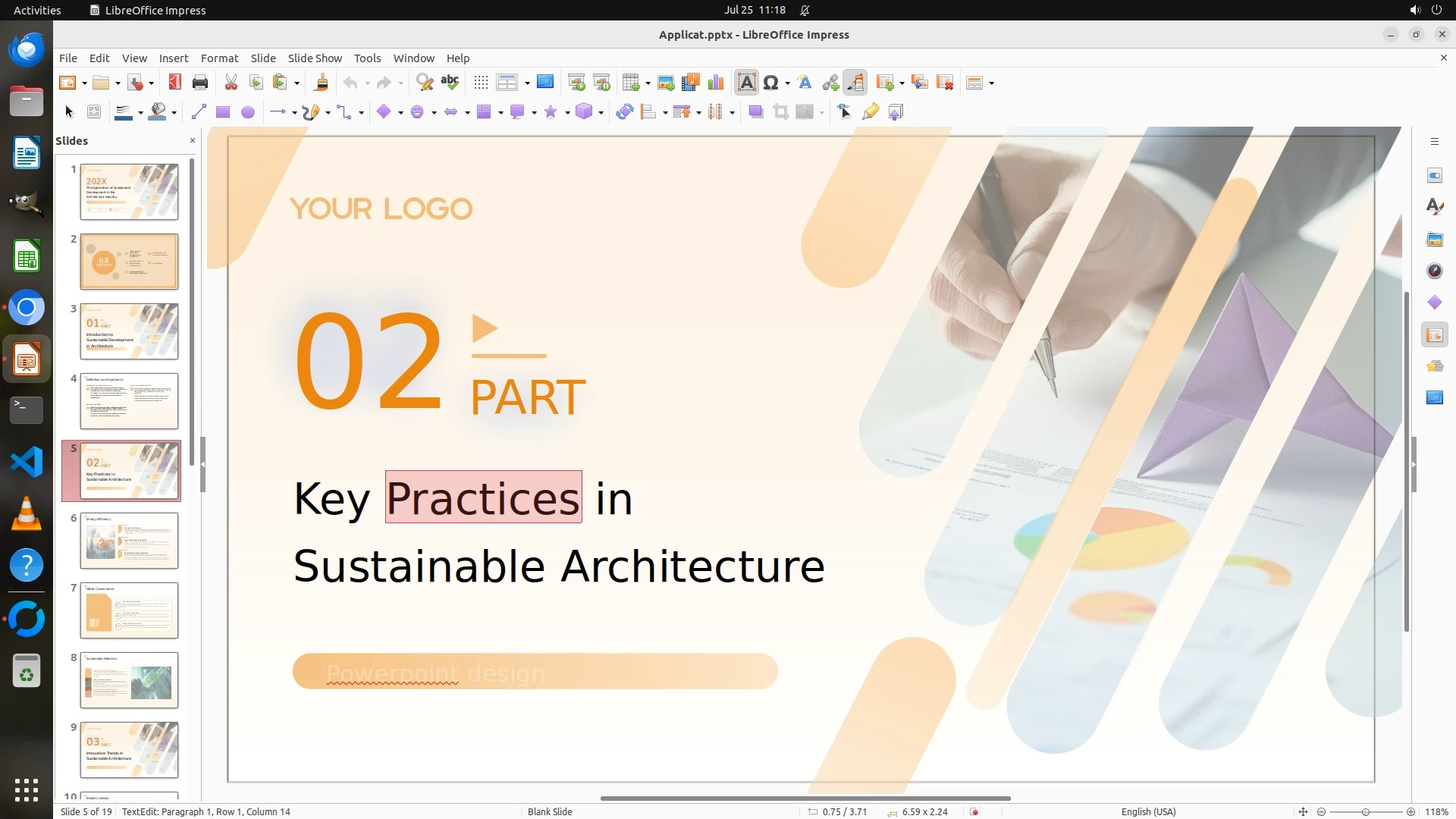The width and height of the screenshot is (1456, 819).
Task: Open the Stars and Banners shapes dropdown
Action: [567, 113]
